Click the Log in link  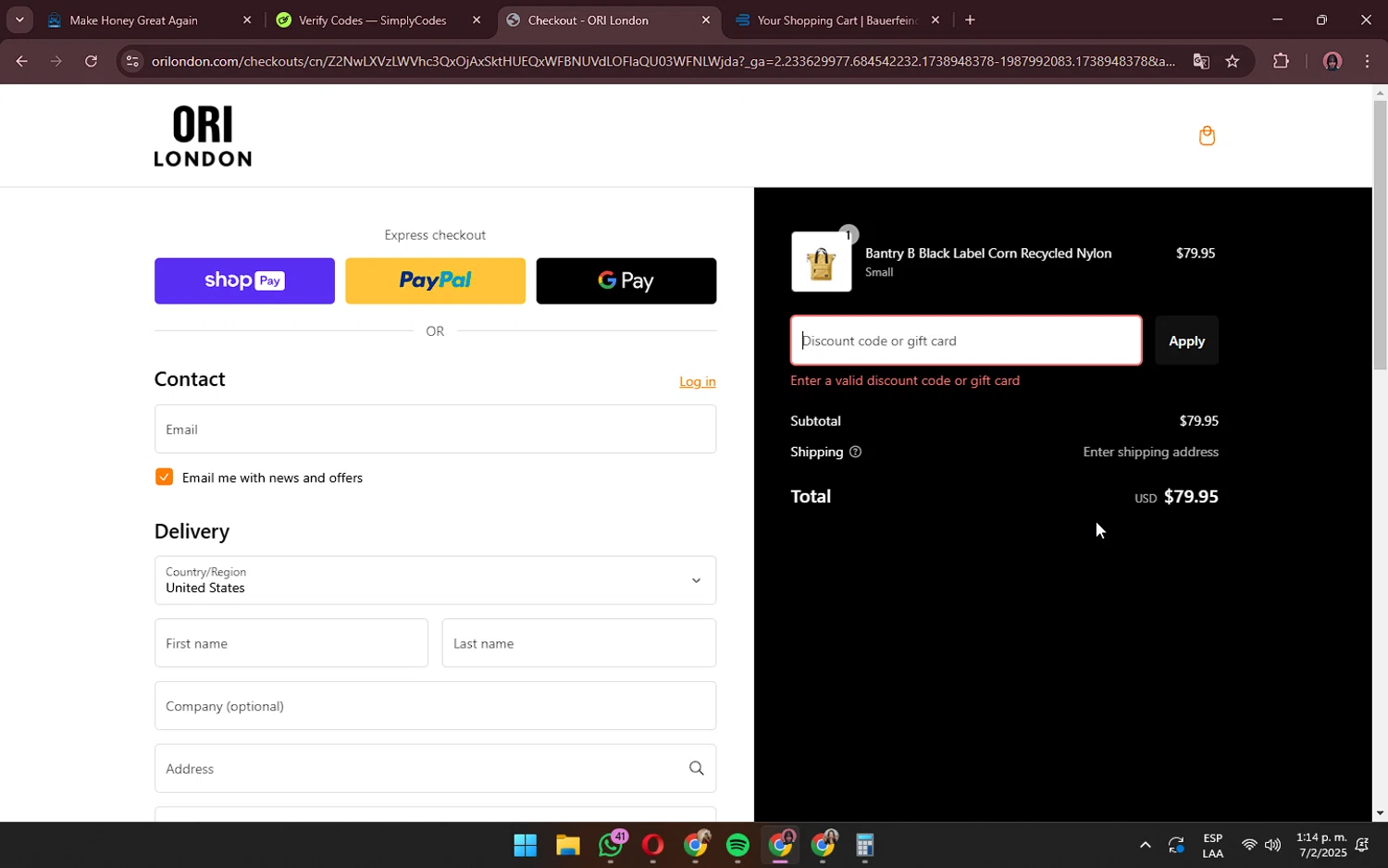coord(698,381)
